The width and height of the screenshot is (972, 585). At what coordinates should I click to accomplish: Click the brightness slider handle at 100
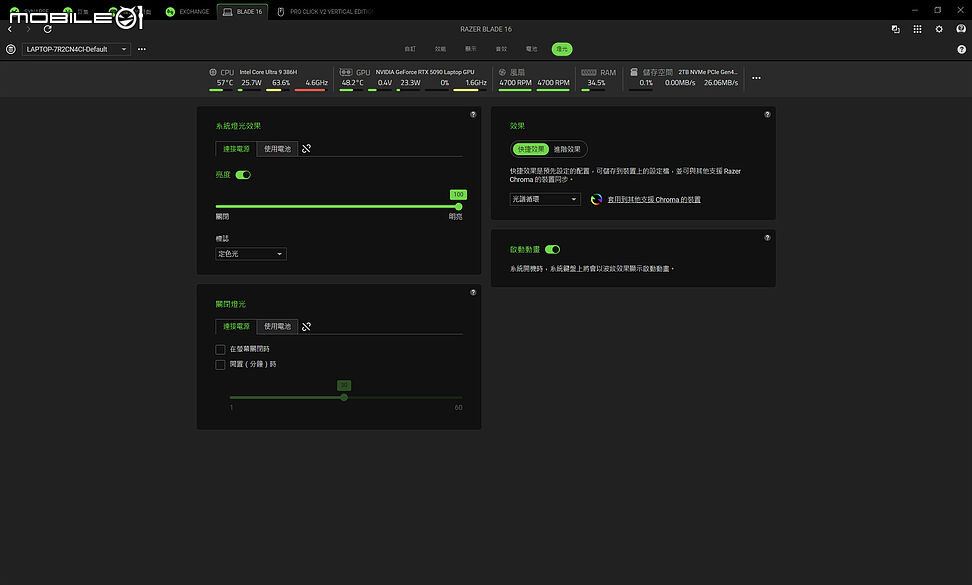[459, 206]
